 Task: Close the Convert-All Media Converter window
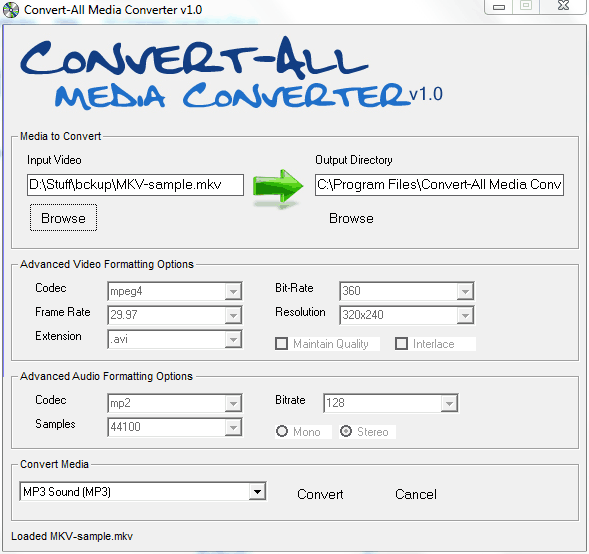pyautogui.click(x=563, y=6)
